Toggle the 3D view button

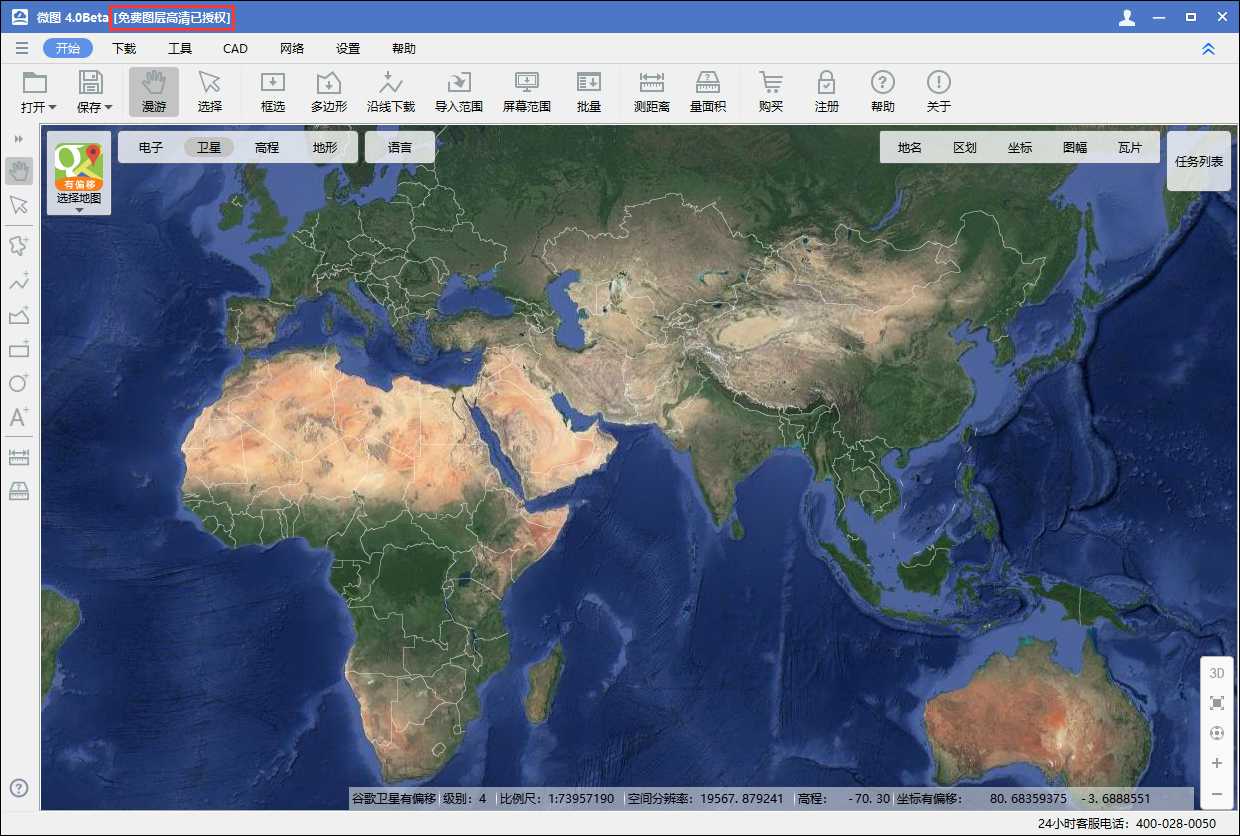[x=1217, y=673]
